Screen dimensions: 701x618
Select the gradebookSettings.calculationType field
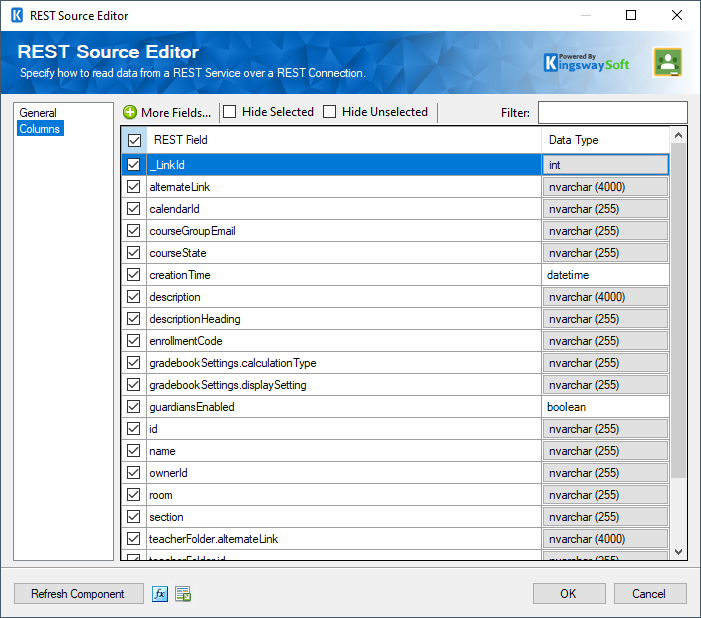pos(344,363)
